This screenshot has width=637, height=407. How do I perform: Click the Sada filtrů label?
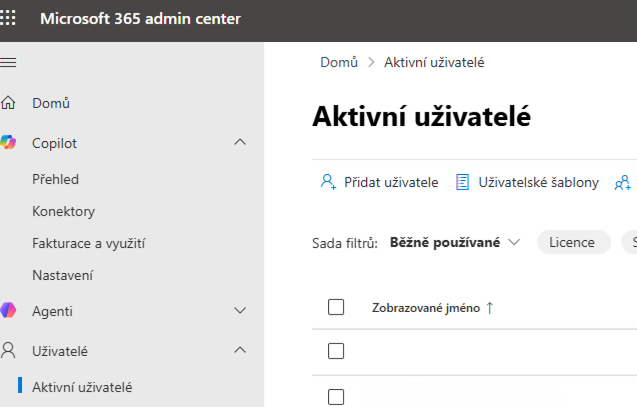[345, 243]
